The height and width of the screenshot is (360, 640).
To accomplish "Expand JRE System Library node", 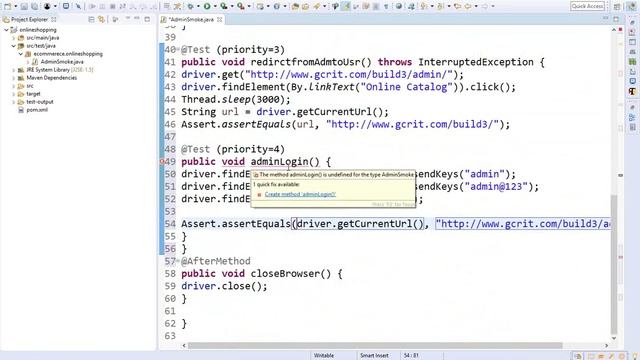I will tap(13, 70).
